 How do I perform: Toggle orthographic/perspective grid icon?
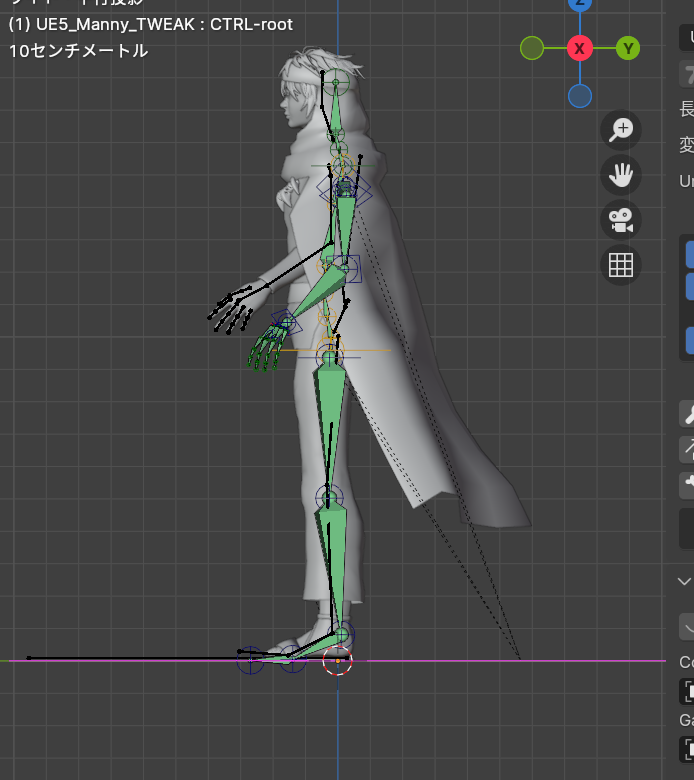[x=621, y=265]
